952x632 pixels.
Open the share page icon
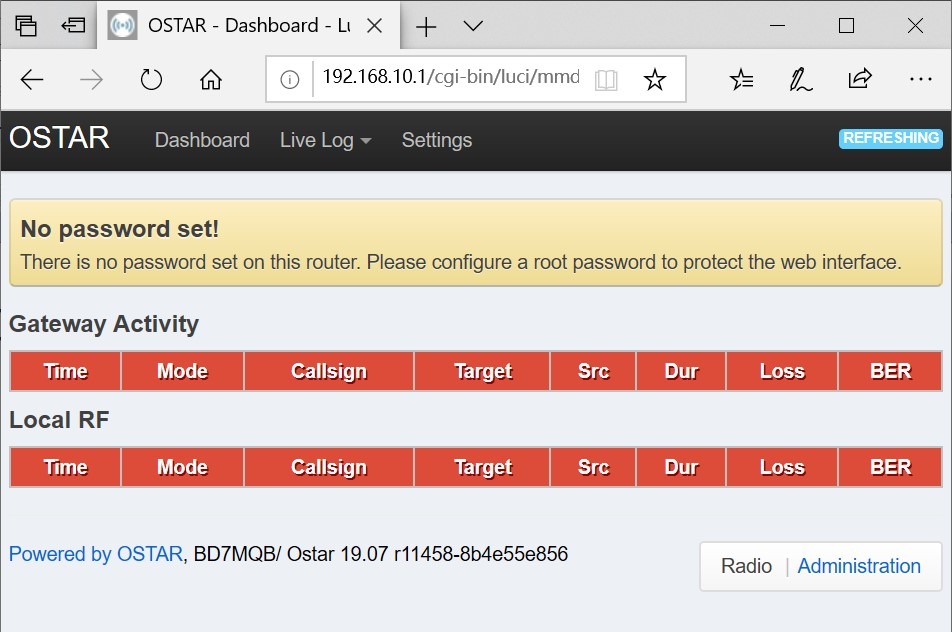pos(859,80)
